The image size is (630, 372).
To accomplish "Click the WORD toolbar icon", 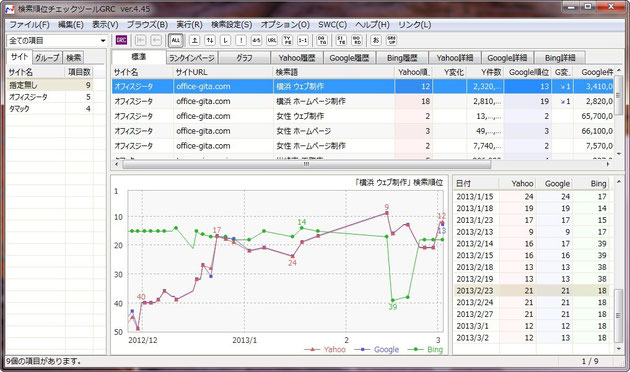I will 356,40.
